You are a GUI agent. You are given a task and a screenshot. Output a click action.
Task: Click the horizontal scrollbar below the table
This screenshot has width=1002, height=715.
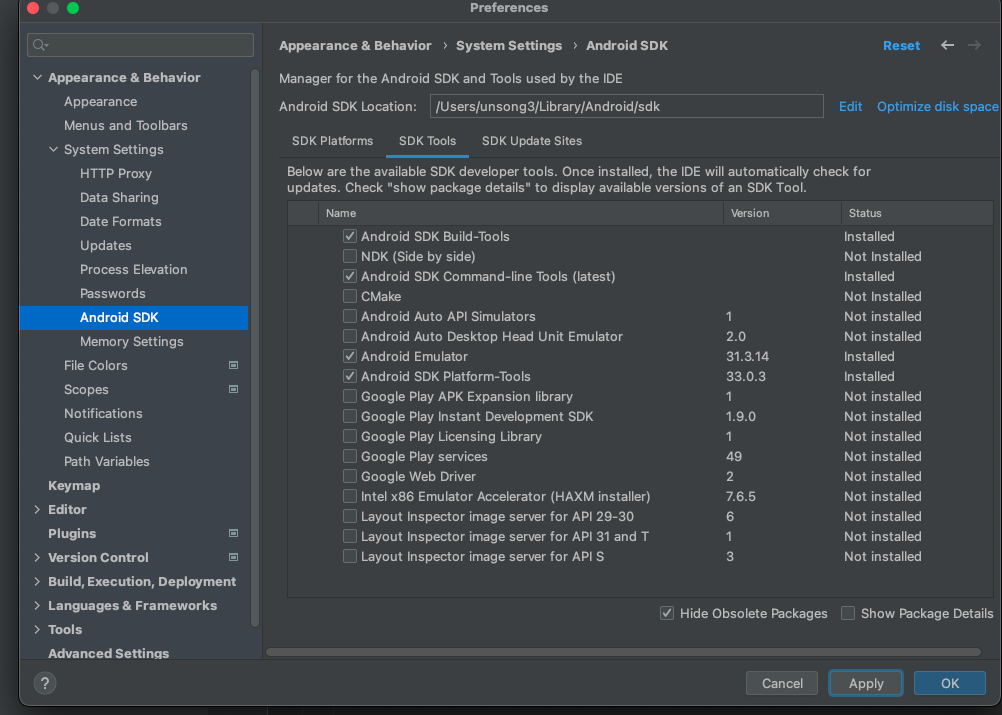point(623,652)
